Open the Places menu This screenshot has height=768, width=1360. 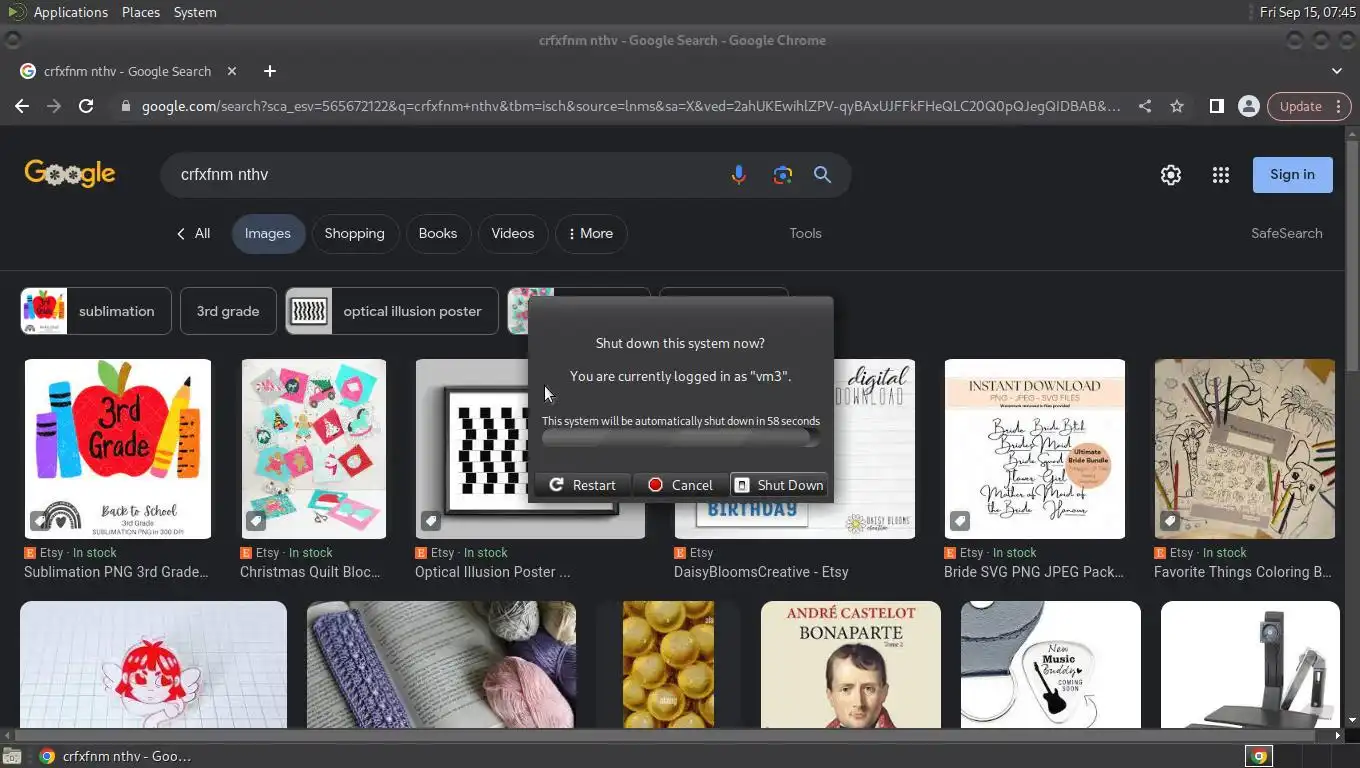140,12
